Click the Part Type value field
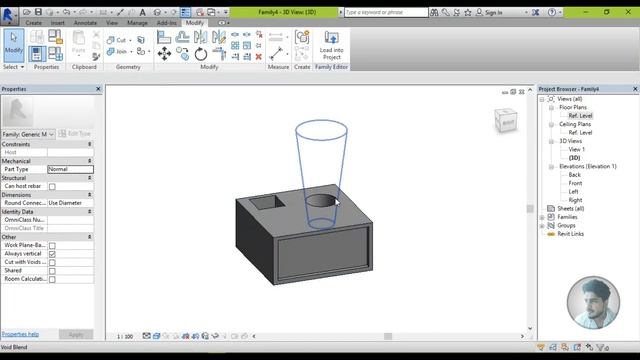The width and height of the screenshot is (640, 360). point(70,169)
